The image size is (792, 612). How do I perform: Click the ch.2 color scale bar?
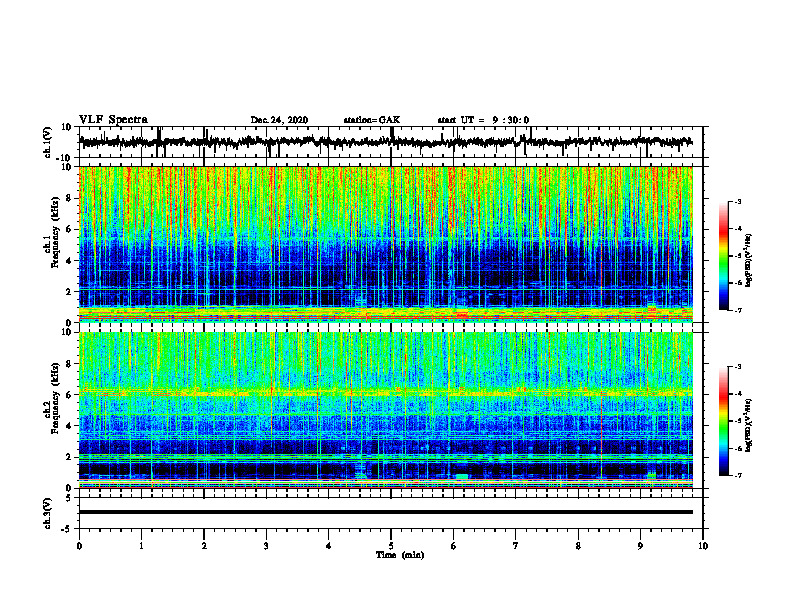coord(723,421)
